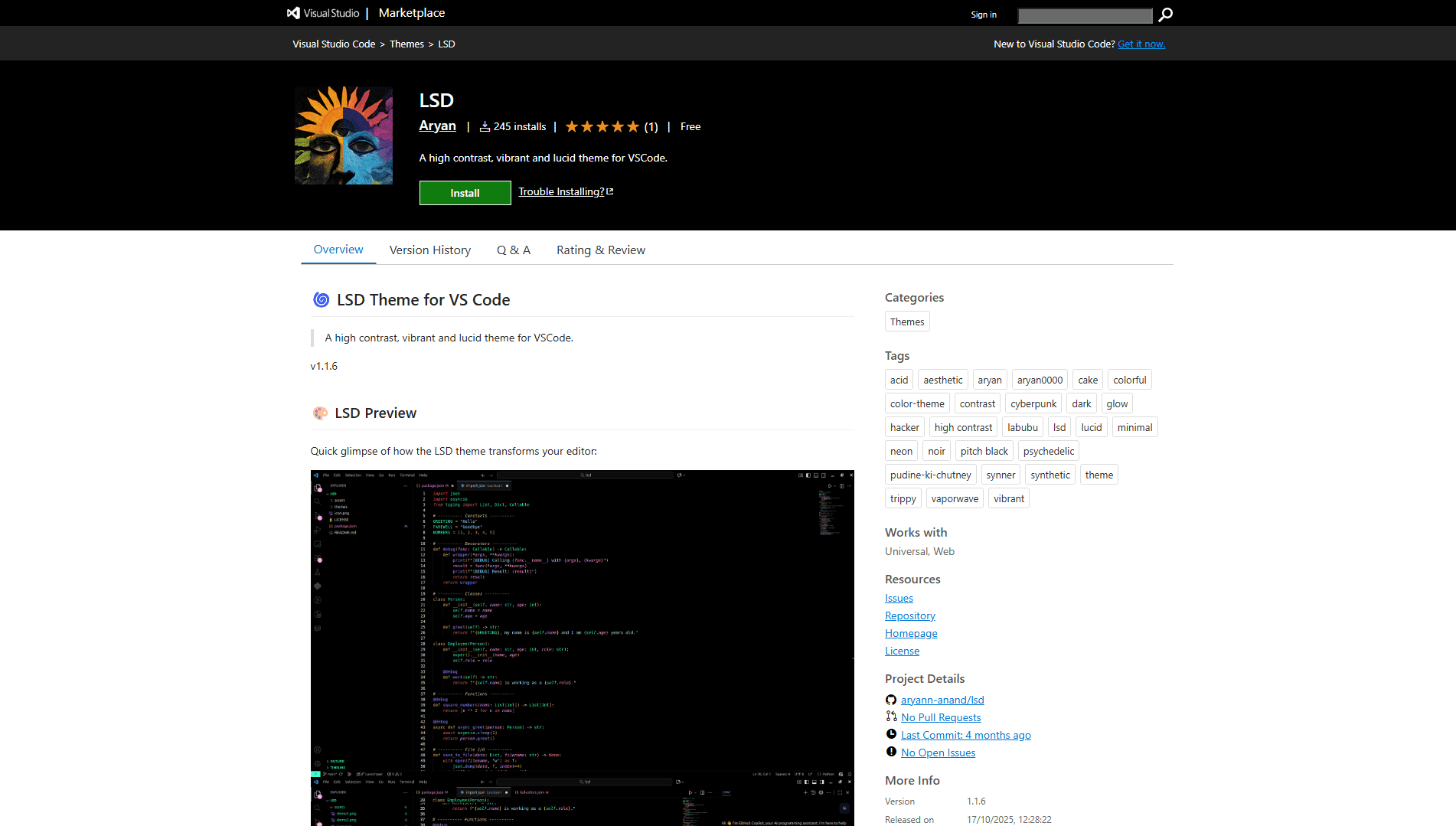
Task: Open publisher Aryan's page
Action: 438,126
